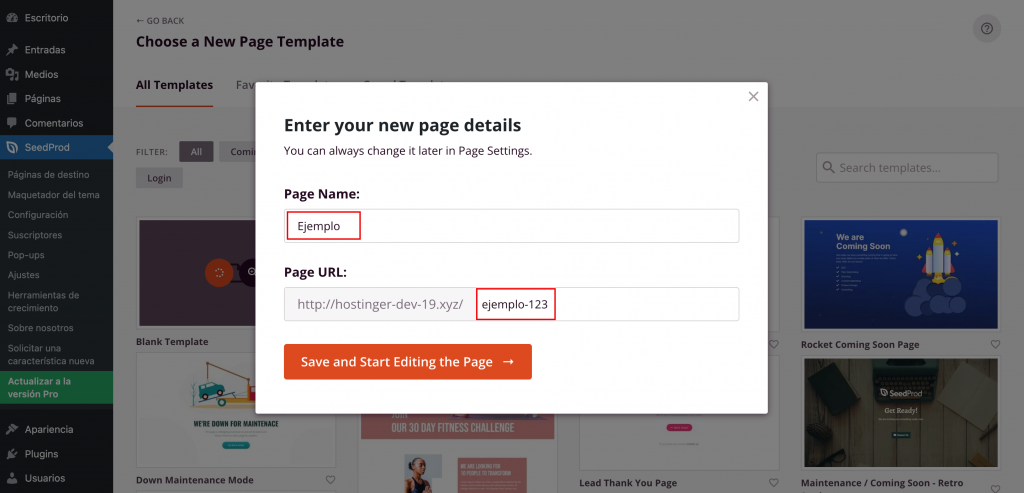Open Escritorio dashboard icon in sidebar
Image resolution: width=1024 pixels, height=493 pixels.
pyautogui.click(x=11, y=19)
